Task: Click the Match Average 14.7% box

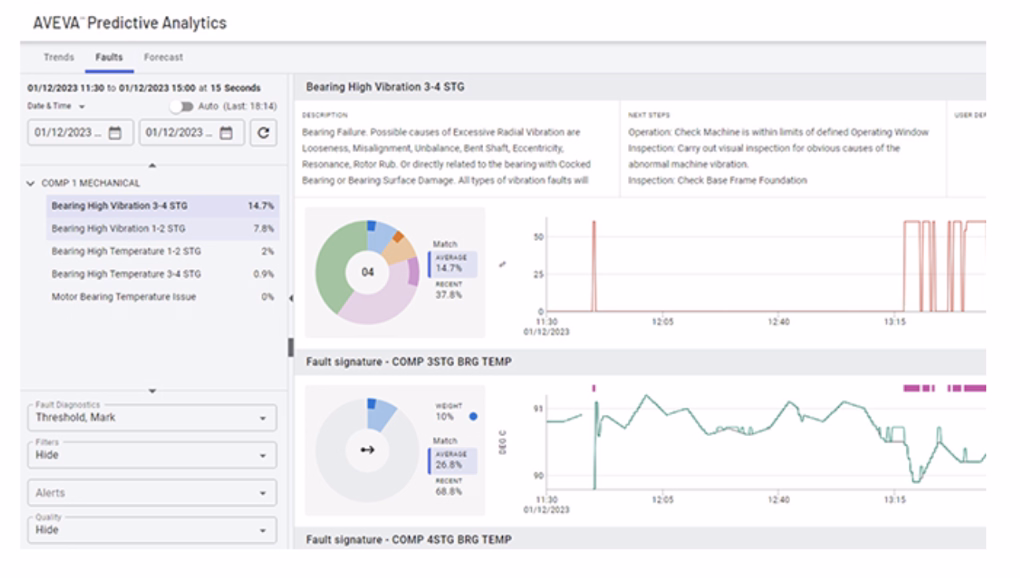Action: [x=453, y=263]
